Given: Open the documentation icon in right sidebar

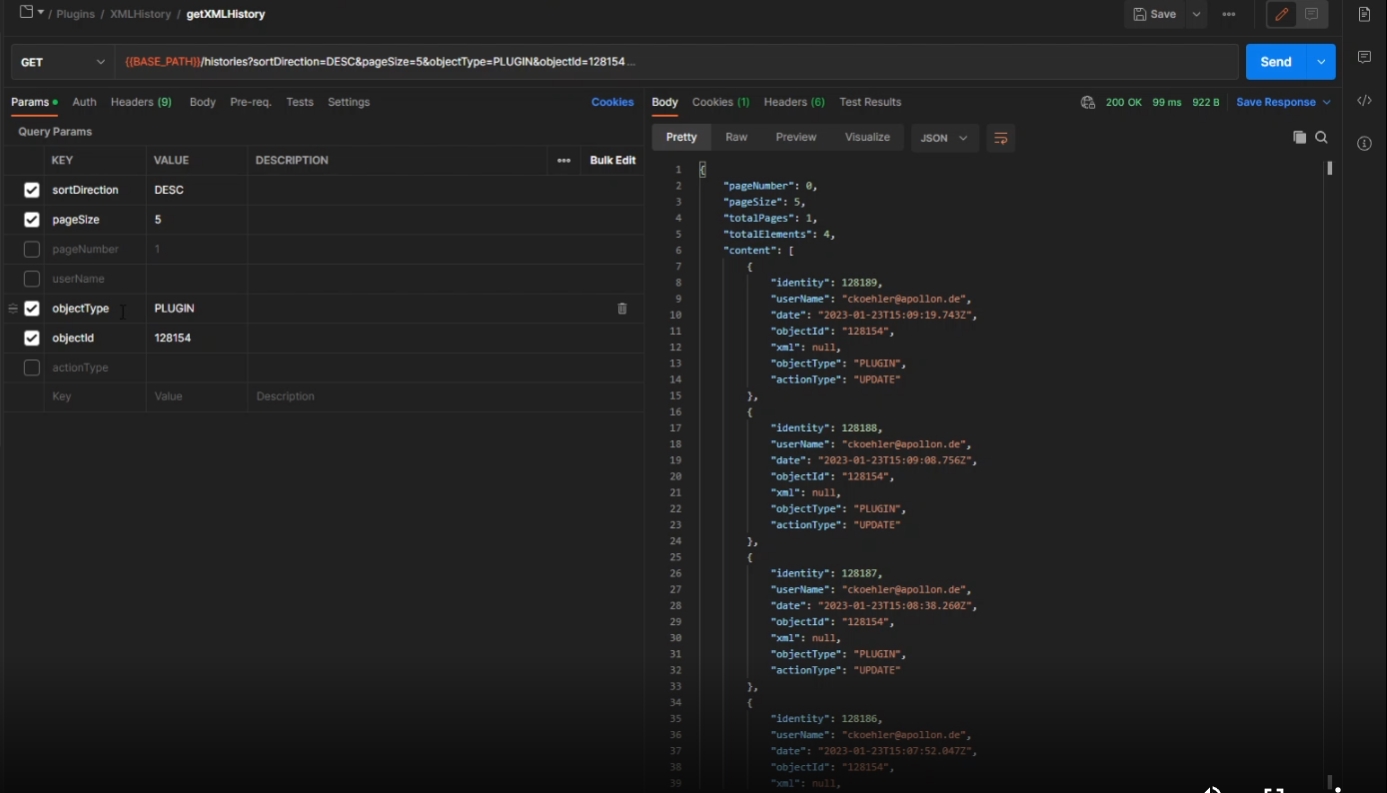Looking at the screenshot, I should point(1364,15).
